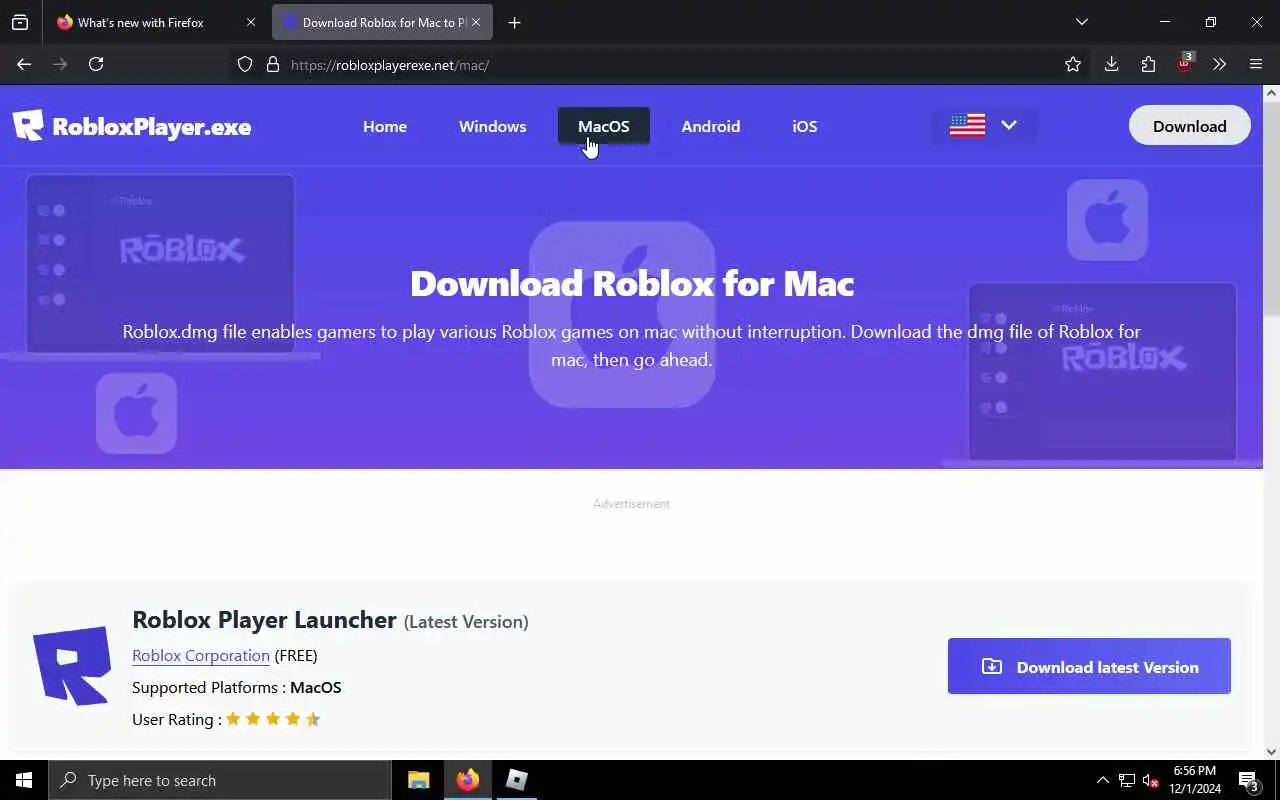Close the Download Roblox for Mac tab
Viewport: 1280px width, 800px height.
[x=476, y=22]
